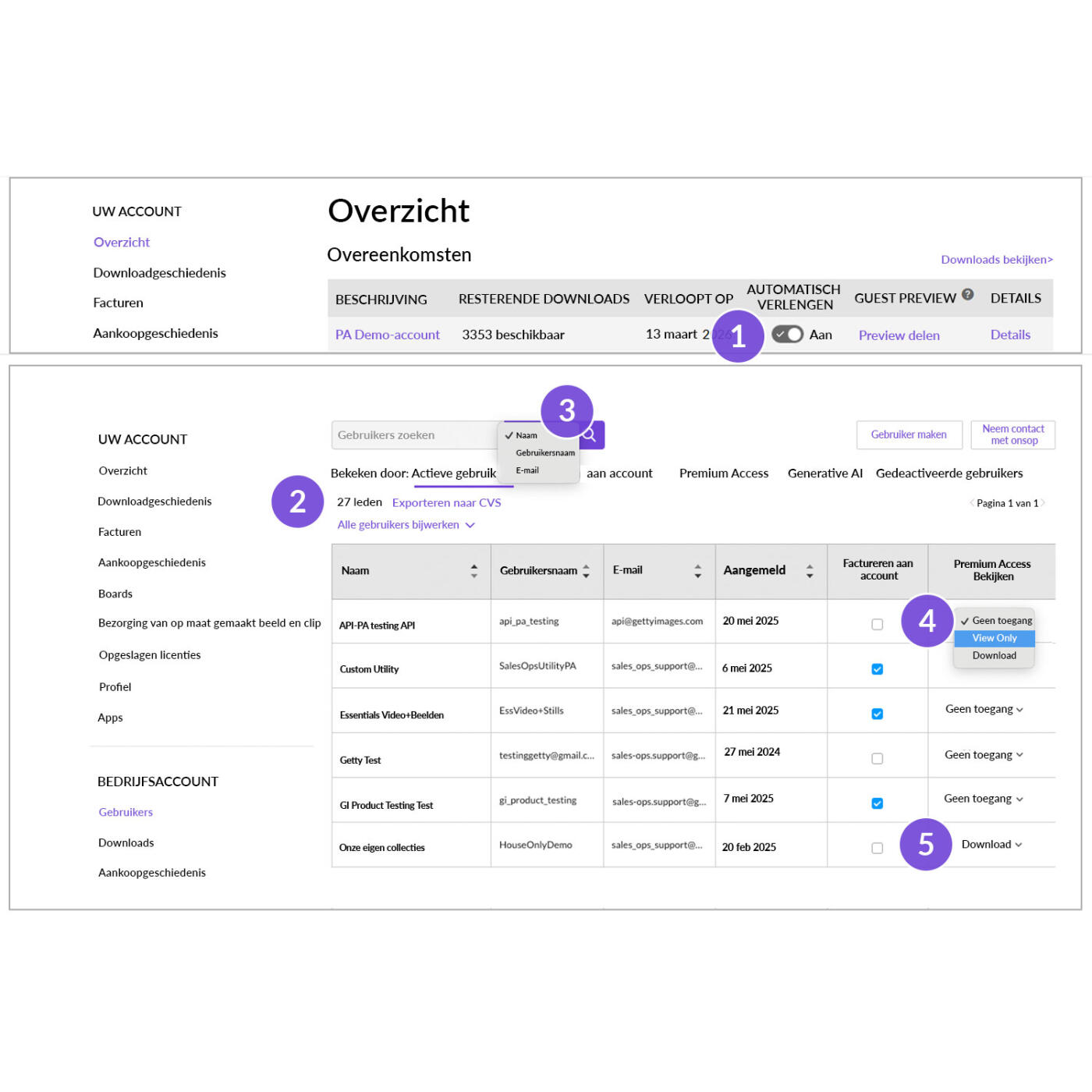The image size is (1092, 1092).
Task: Toggle the Automatisch verlengen switch
Action: tap(787, 334)
